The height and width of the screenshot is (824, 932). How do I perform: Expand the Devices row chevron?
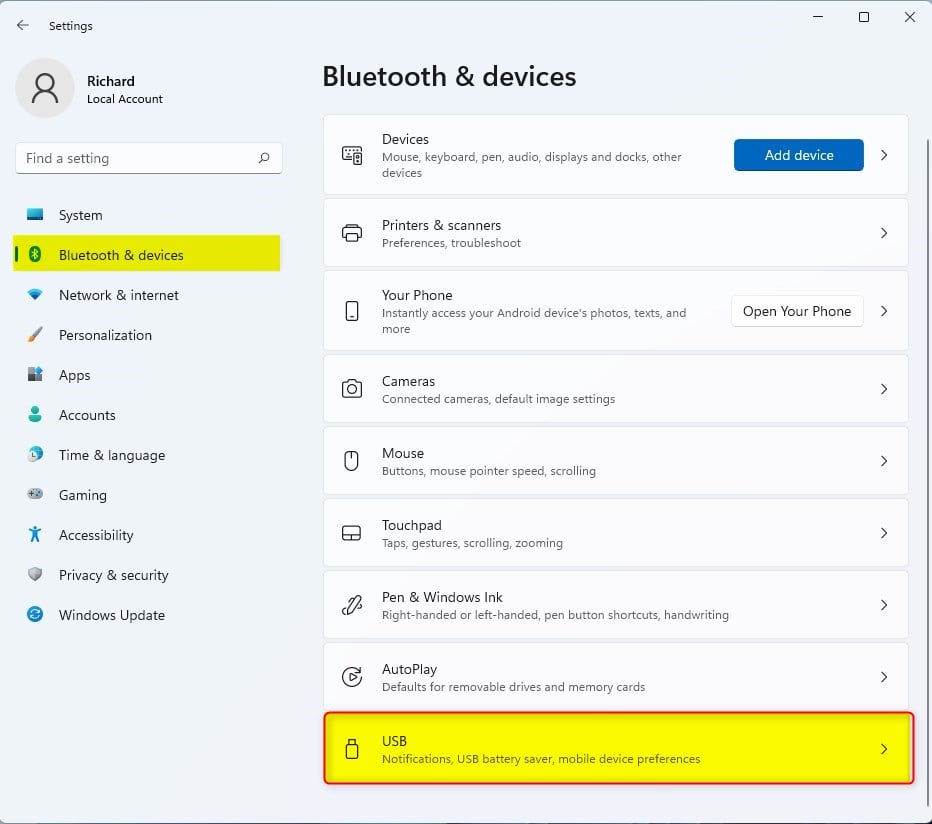click(x=884, y=155)
